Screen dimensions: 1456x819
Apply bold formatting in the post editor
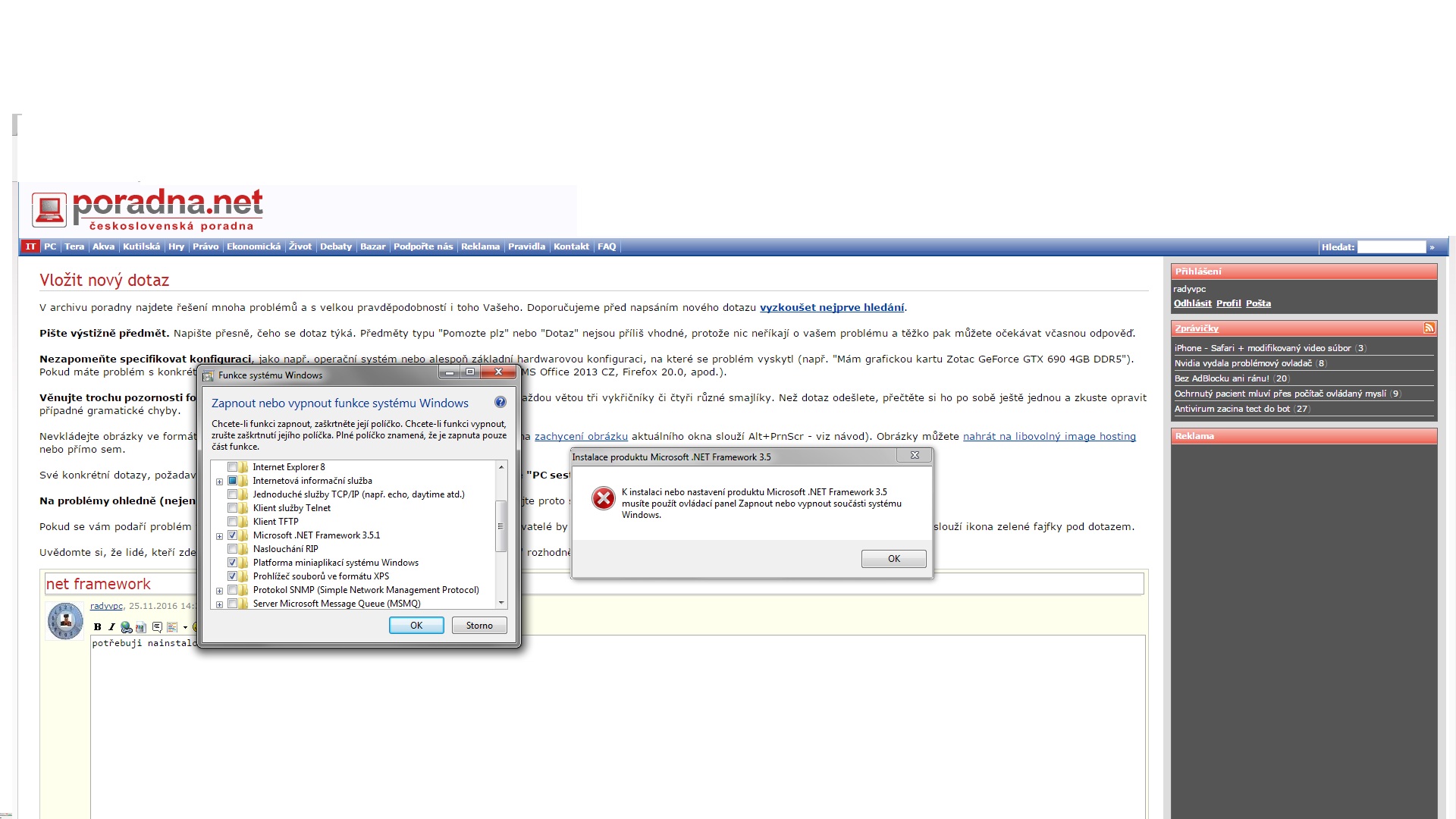coord(97,627)
